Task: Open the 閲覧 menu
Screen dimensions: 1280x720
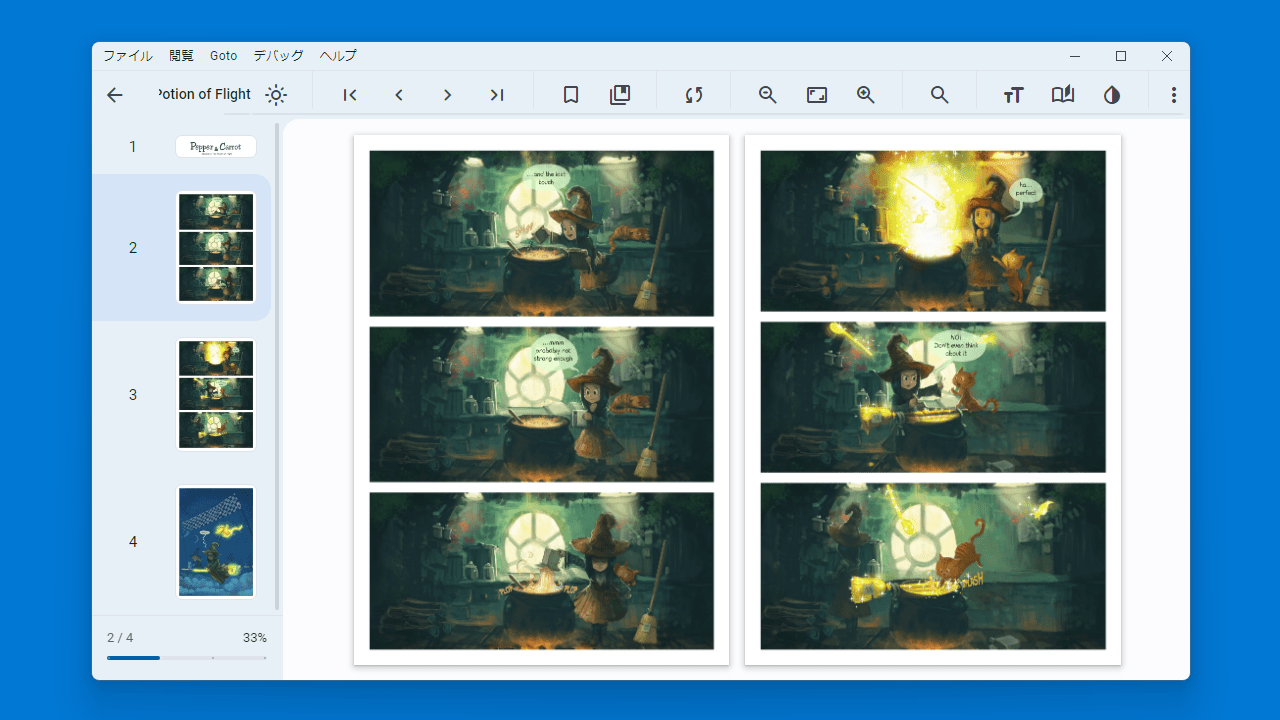Action: pyautogui.click(x=181, y=56)
